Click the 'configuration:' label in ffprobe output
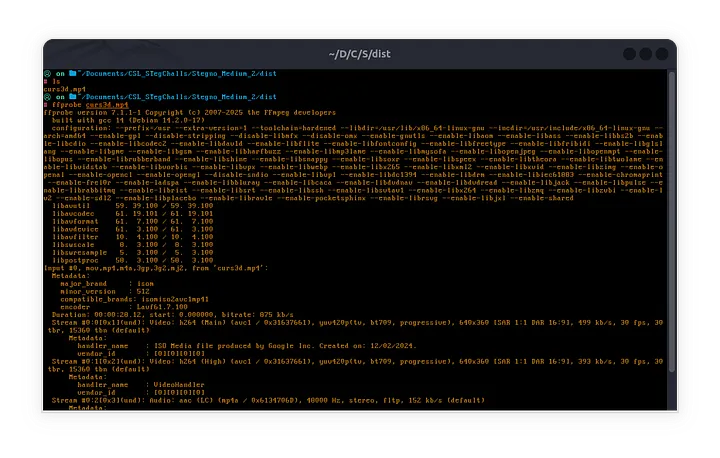 pyautogui.click(x=81, y=128)
